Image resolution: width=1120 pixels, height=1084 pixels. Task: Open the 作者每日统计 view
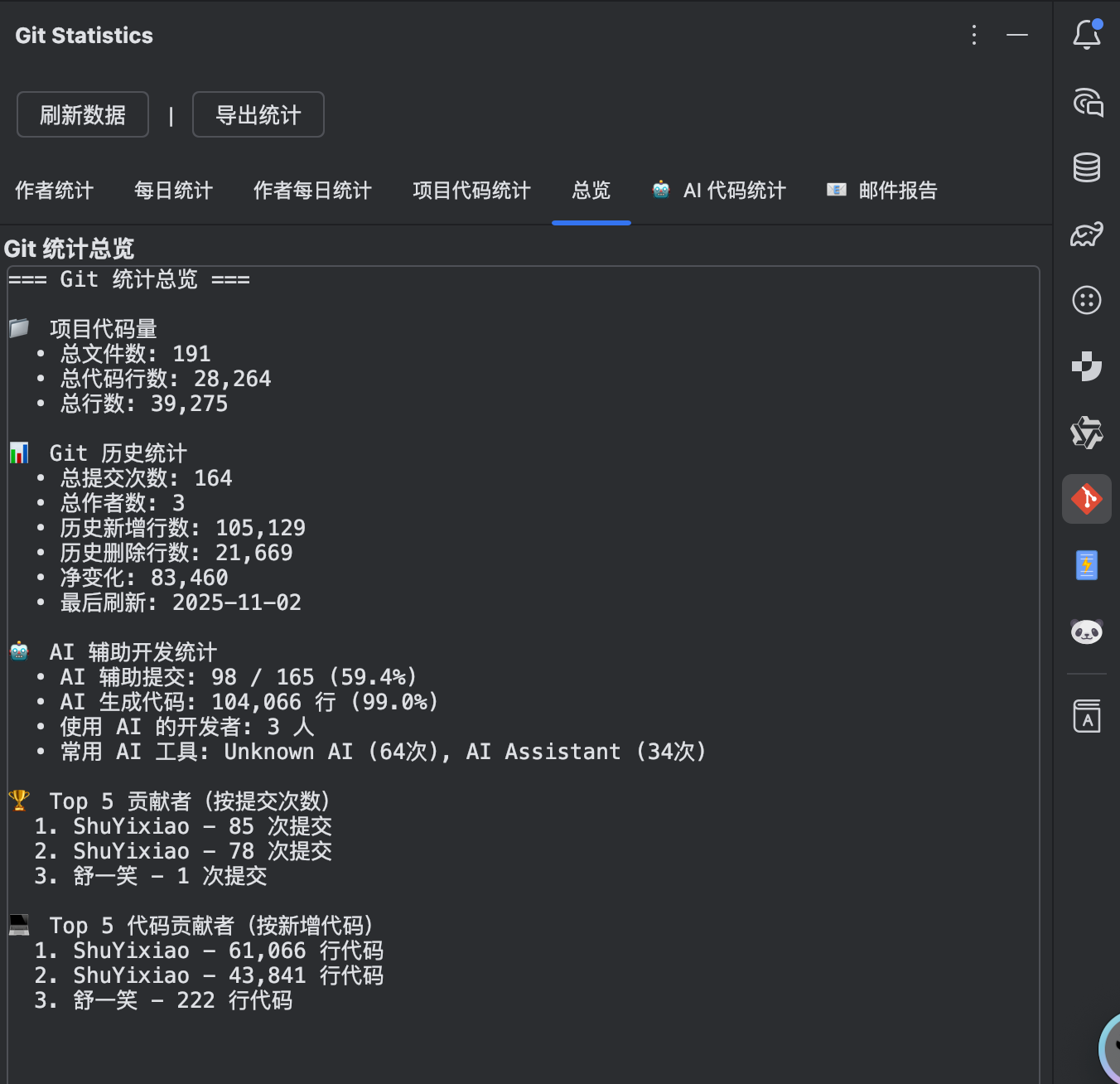(312, 191)
